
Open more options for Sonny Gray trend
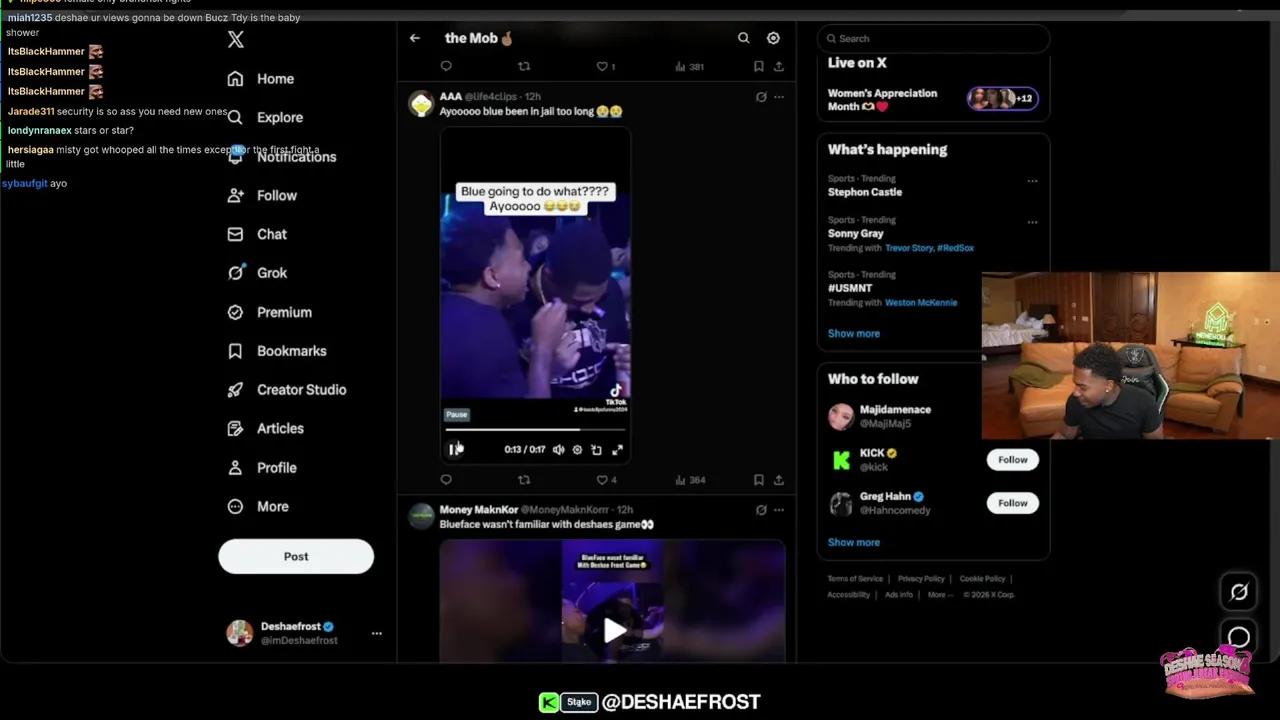pyautogui.click(x=1032, y=222)
